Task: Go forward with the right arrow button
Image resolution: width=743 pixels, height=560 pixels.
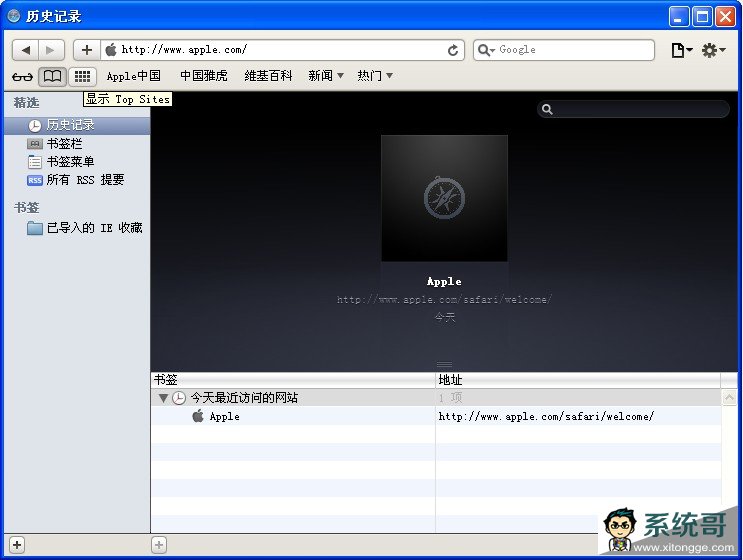Action: click(51, 50)
